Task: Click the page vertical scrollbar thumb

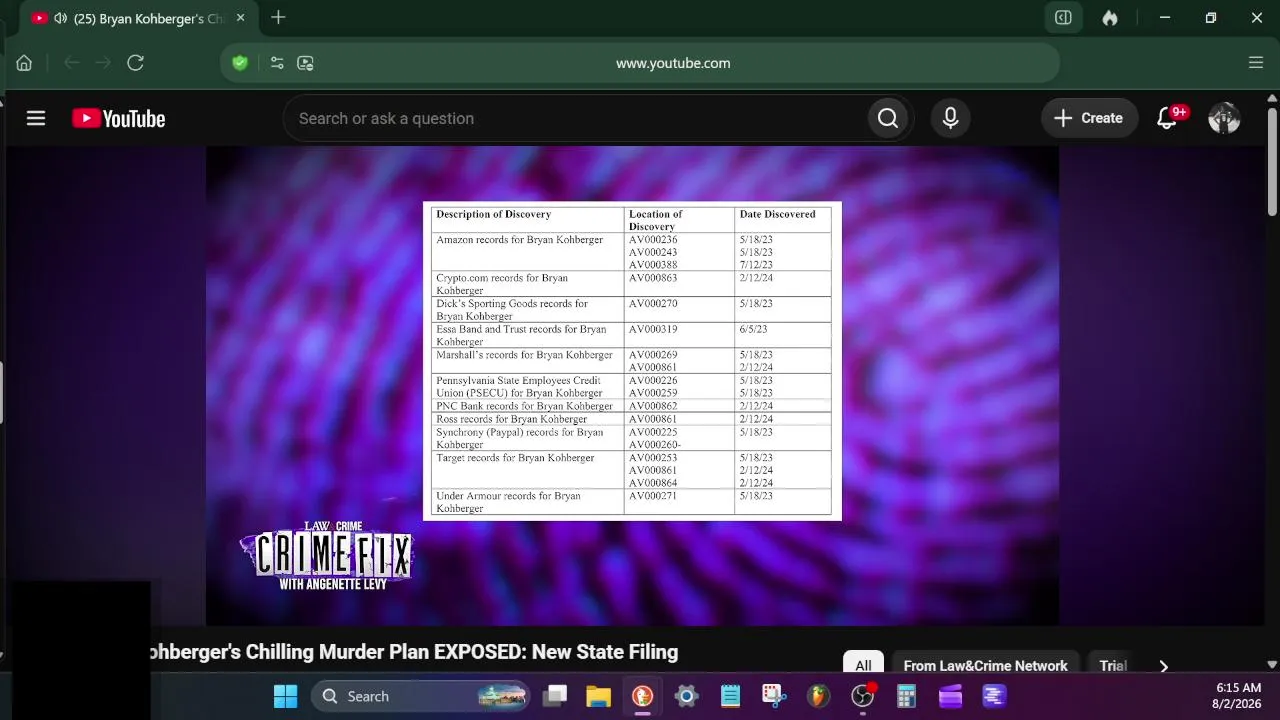Action: coord(1272,160)
